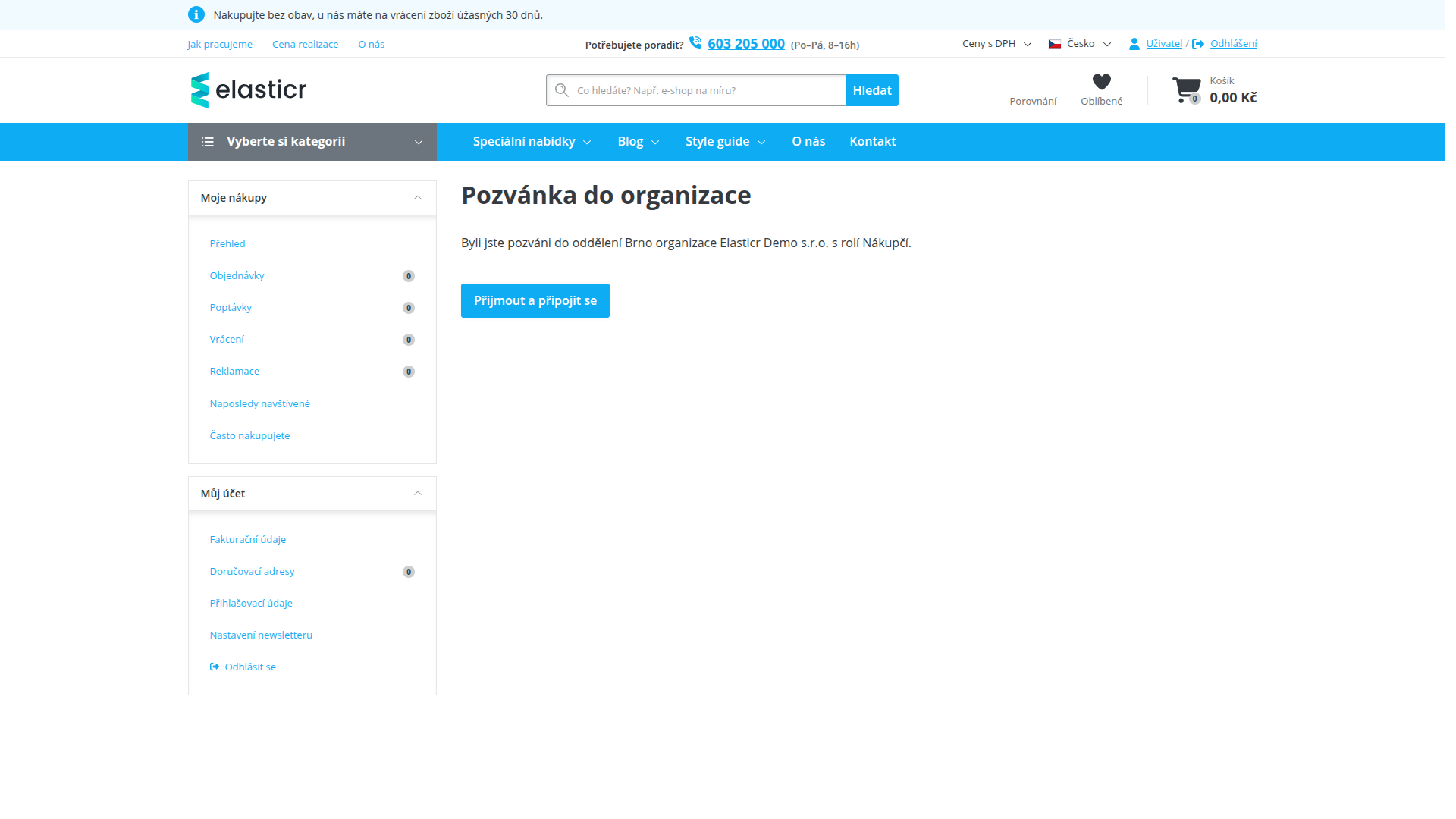
Task: Open the Česko country dropdown
Action: tap(1080, 44)
